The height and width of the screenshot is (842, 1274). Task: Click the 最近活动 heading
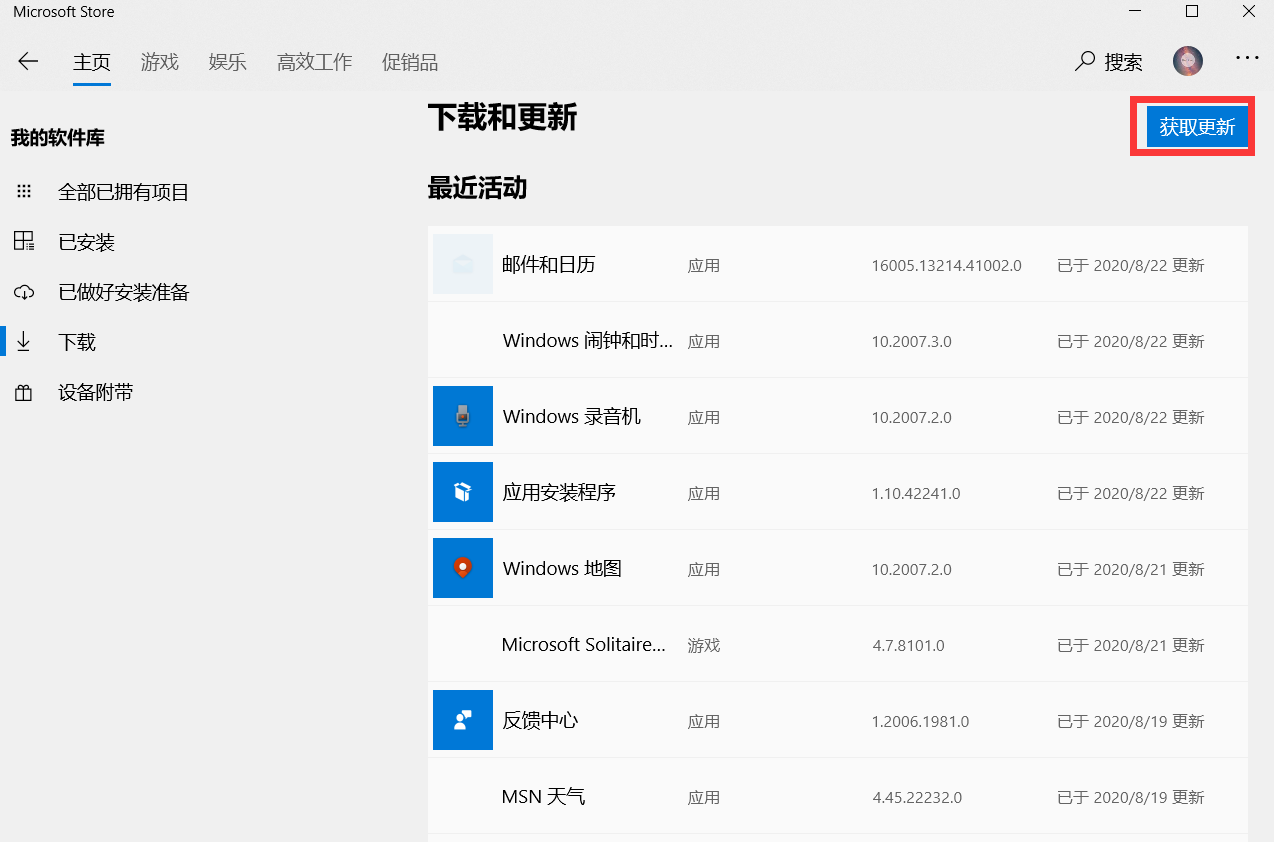click(477, 188)
